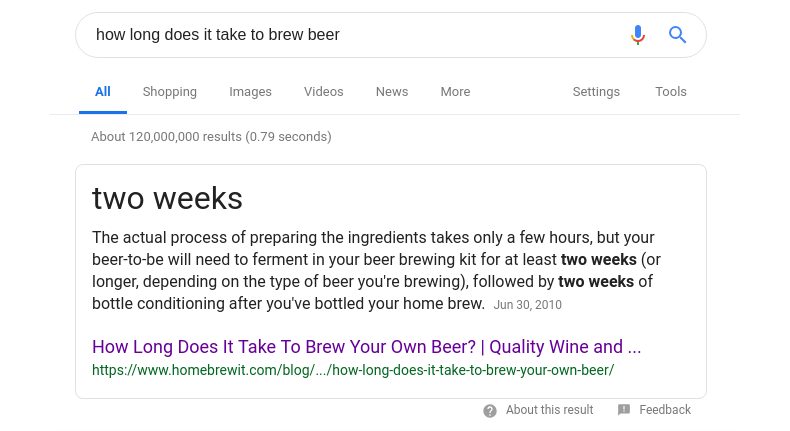This screenshot has width=790, height=431.
Task: Focus the search query input field
Action: point(350,35)
